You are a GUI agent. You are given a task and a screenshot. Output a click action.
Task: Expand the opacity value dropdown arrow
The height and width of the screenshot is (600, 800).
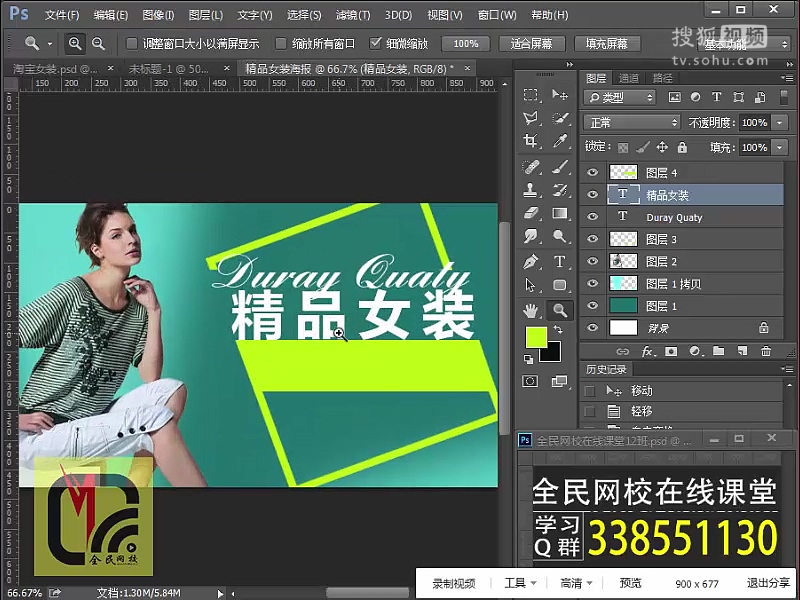[779, 122]
